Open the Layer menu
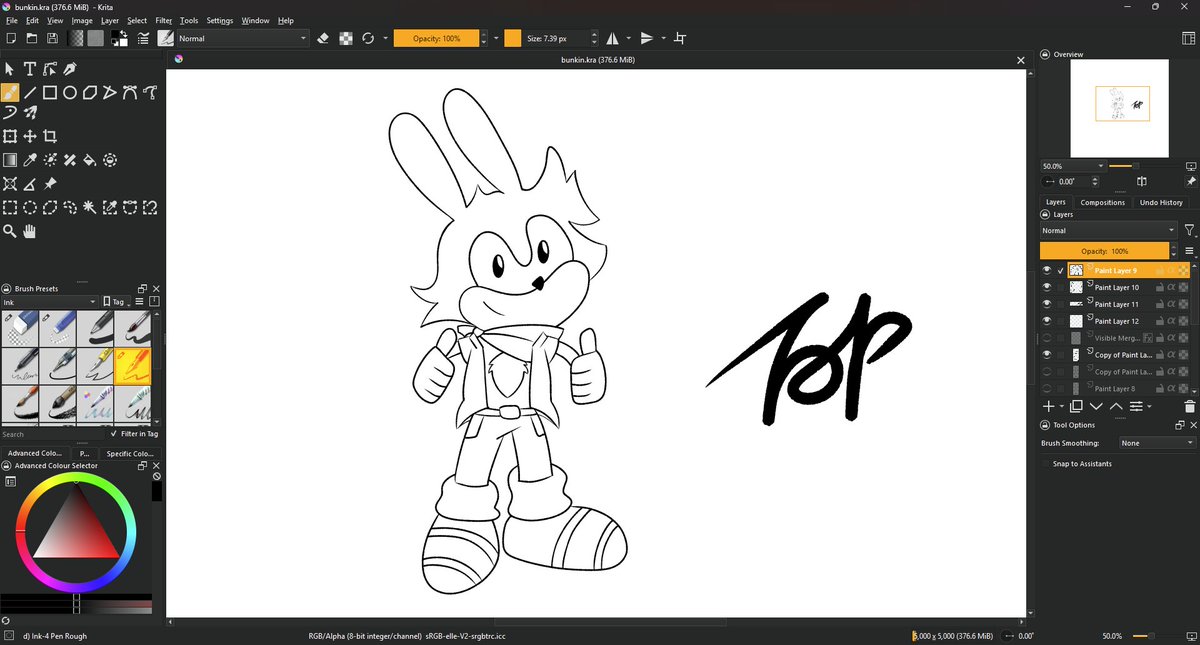 click(109, 20)
